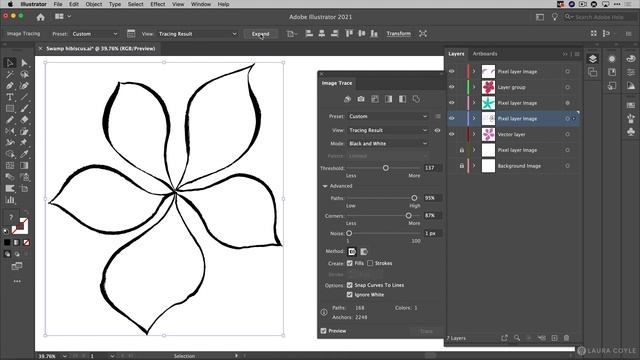Click the Black and White preset icon
Screen dimensions: 640x360
(x=402, y=99)
